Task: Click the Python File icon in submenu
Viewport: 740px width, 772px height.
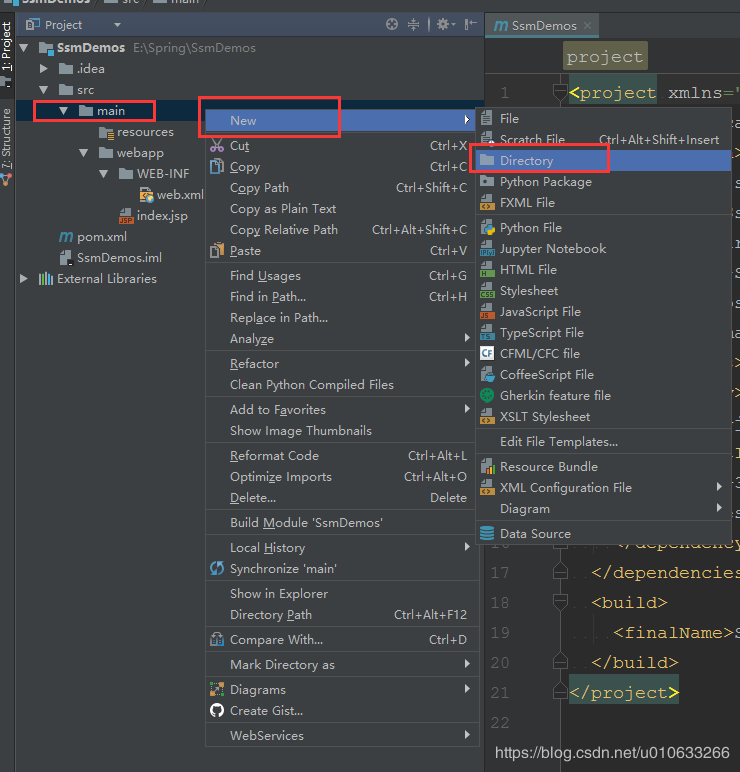Action: point(487,227)
